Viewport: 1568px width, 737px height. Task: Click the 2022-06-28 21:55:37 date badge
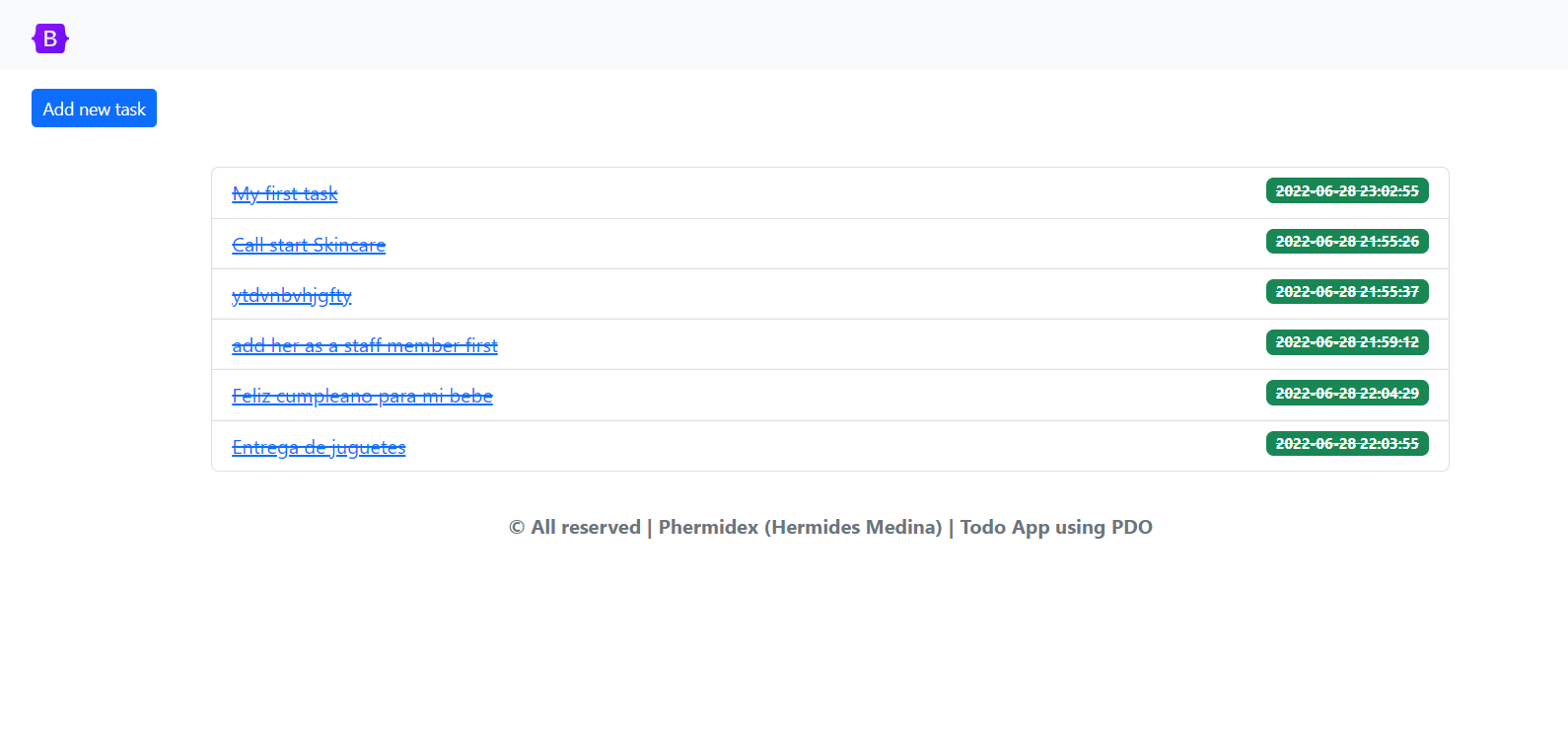click(1347, 291)
